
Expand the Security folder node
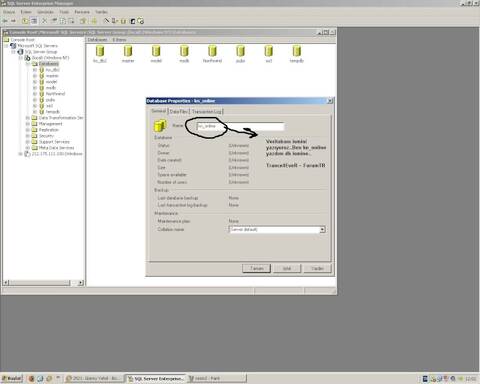(x=28, y=136)
